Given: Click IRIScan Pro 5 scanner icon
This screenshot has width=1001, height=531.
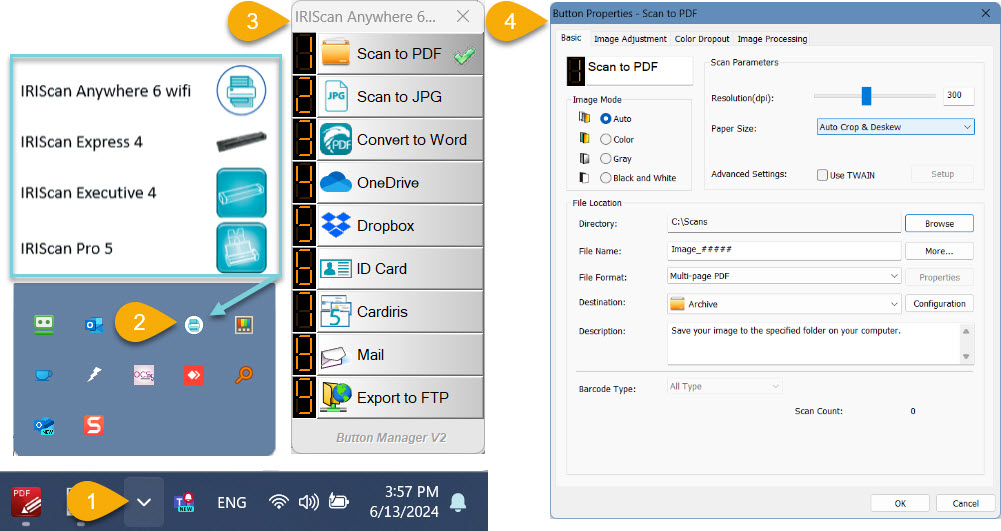Looking at the screenshot, I should (x=241, y=248).
